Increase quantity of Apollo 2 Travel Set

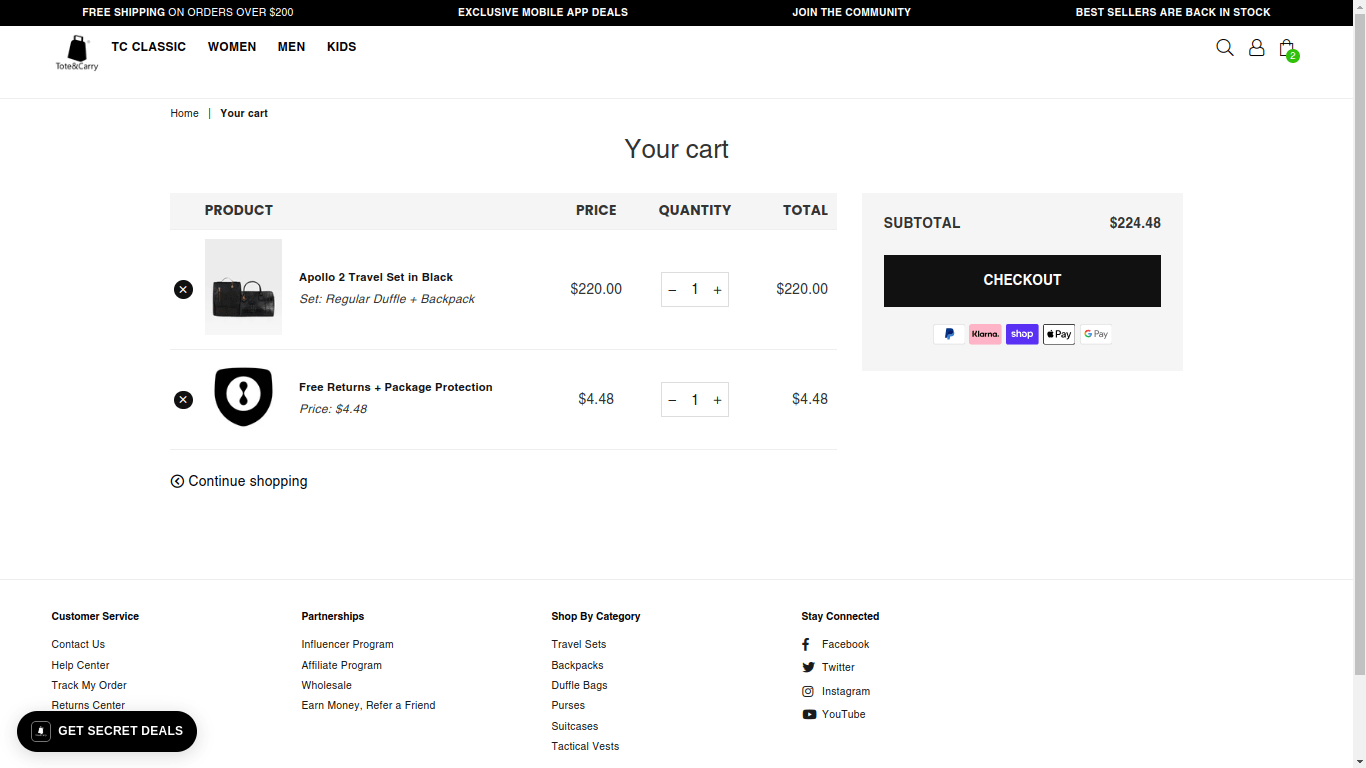(717, 289)
